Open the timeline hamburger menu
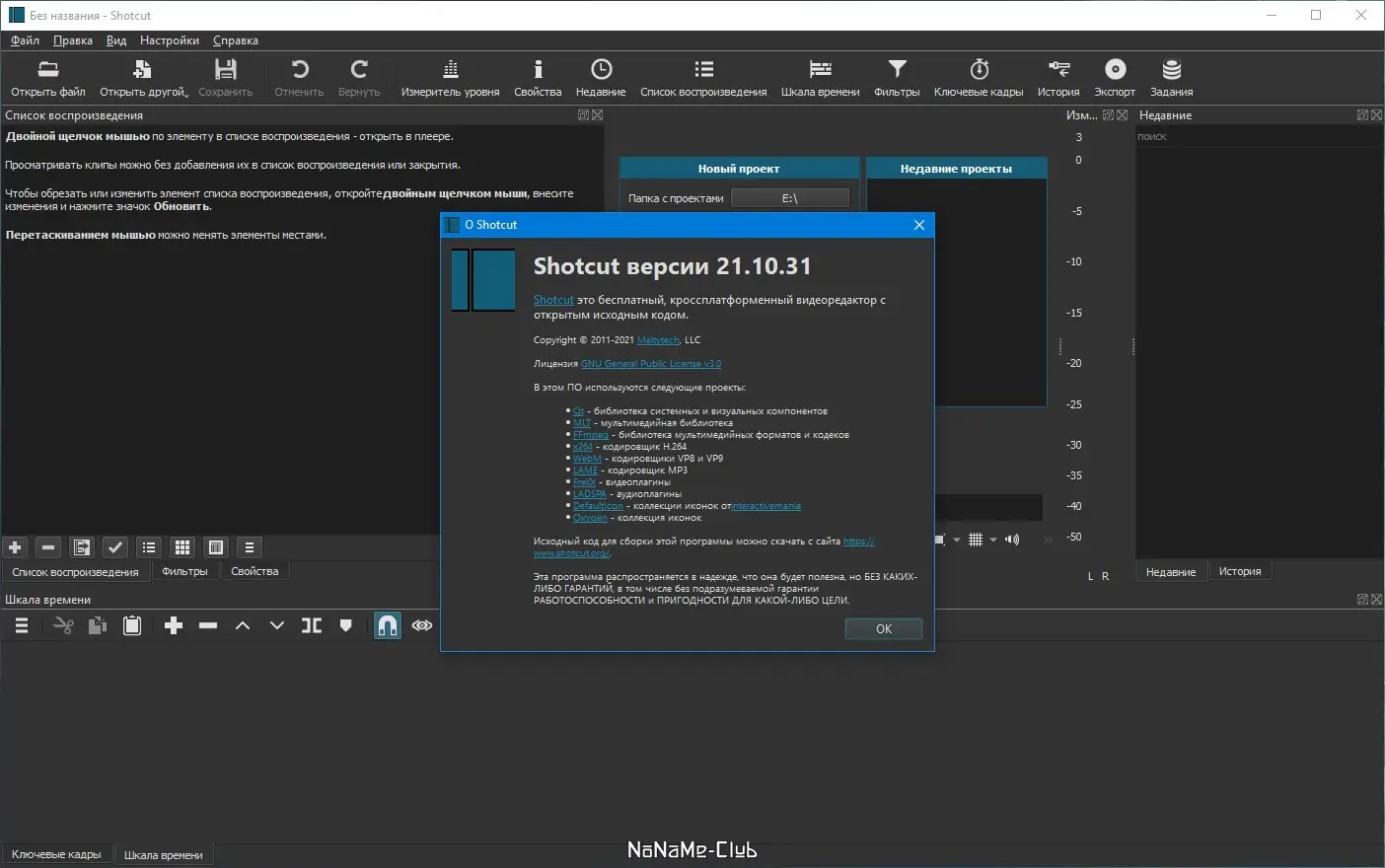Image resolution: width=1385 pixels, height=868 pixels. [x=22, y=625]
